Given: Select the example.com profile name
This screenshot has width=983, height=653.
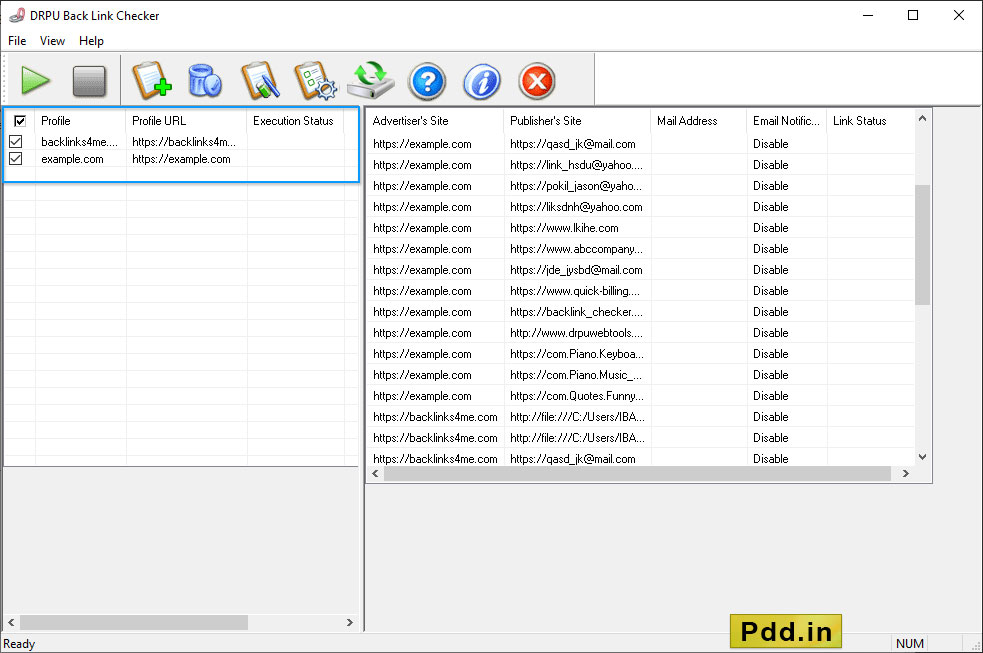Looking at the screenshot, I should coord(72,159).
